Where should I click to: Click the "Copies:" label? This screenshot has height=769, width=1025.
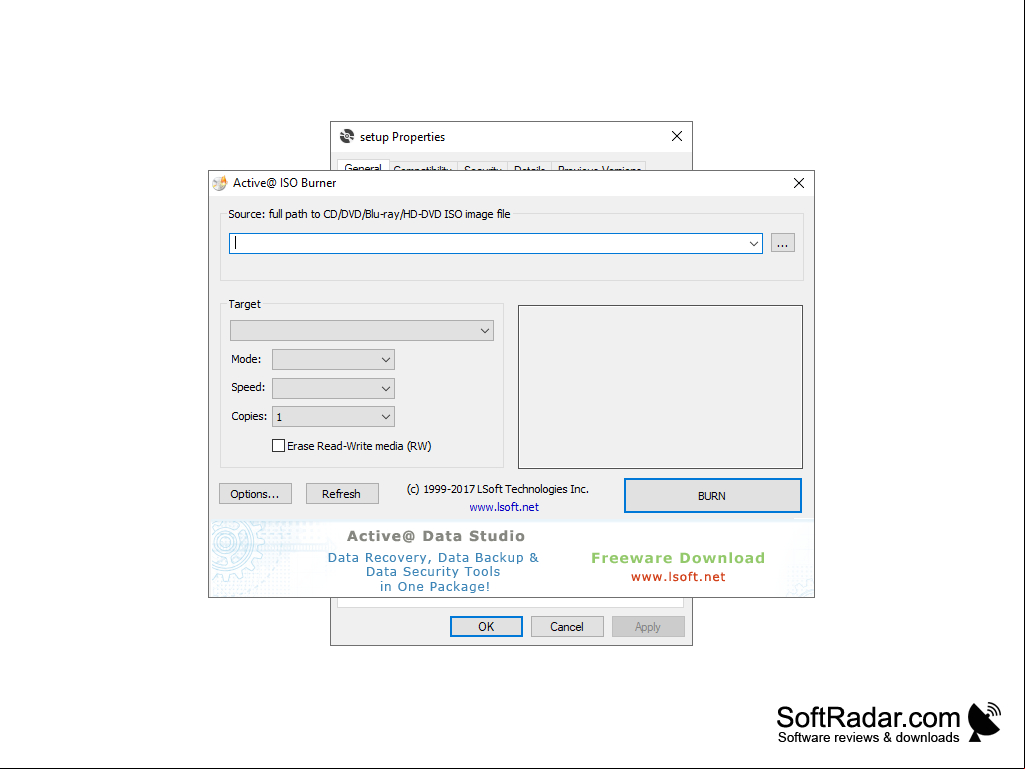(x=249, y=416)
